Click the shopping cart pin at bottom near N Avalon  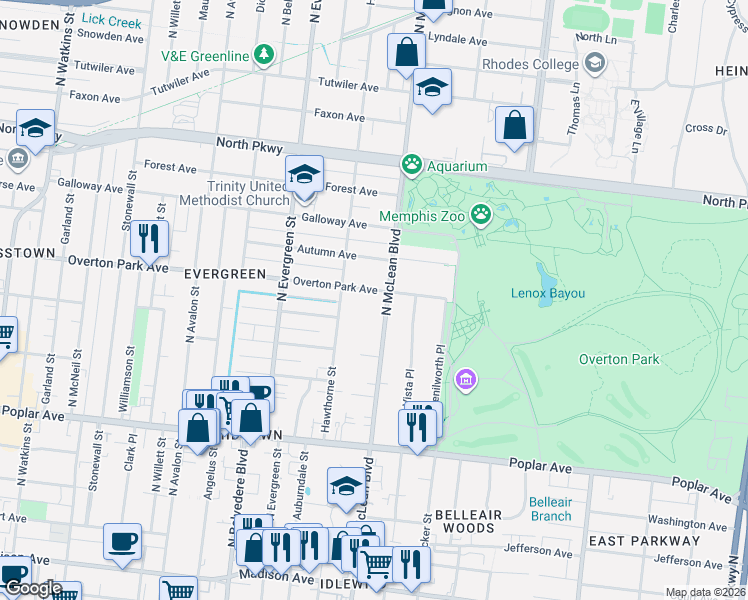coord(178,590)
